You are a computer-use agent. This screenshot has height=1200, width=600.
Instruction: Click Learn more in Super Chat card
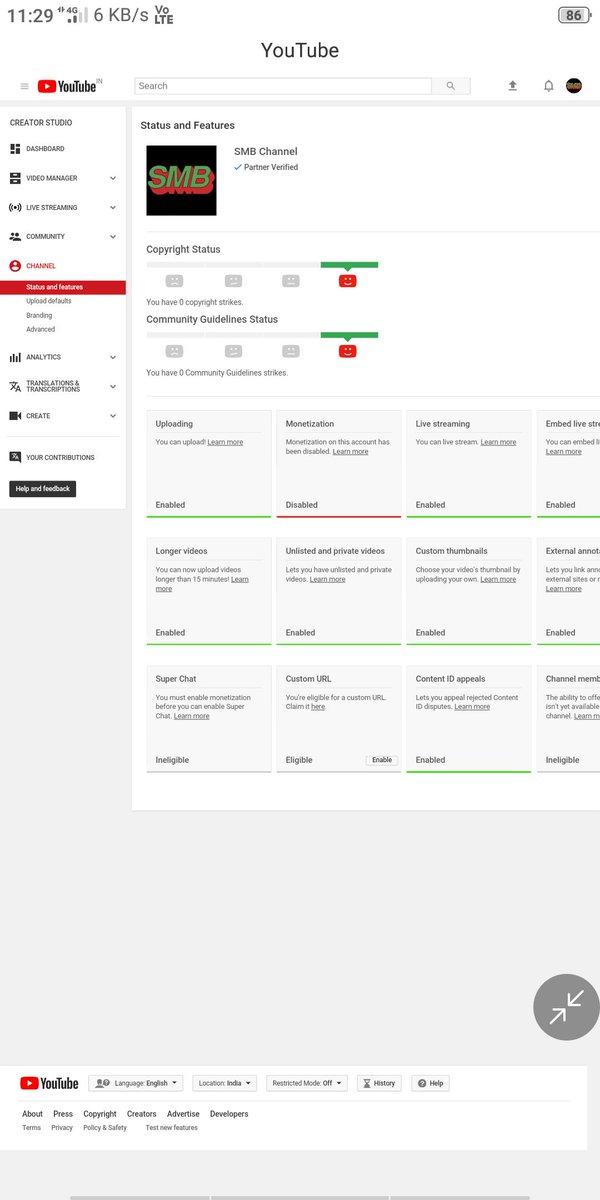pos(192,716)
